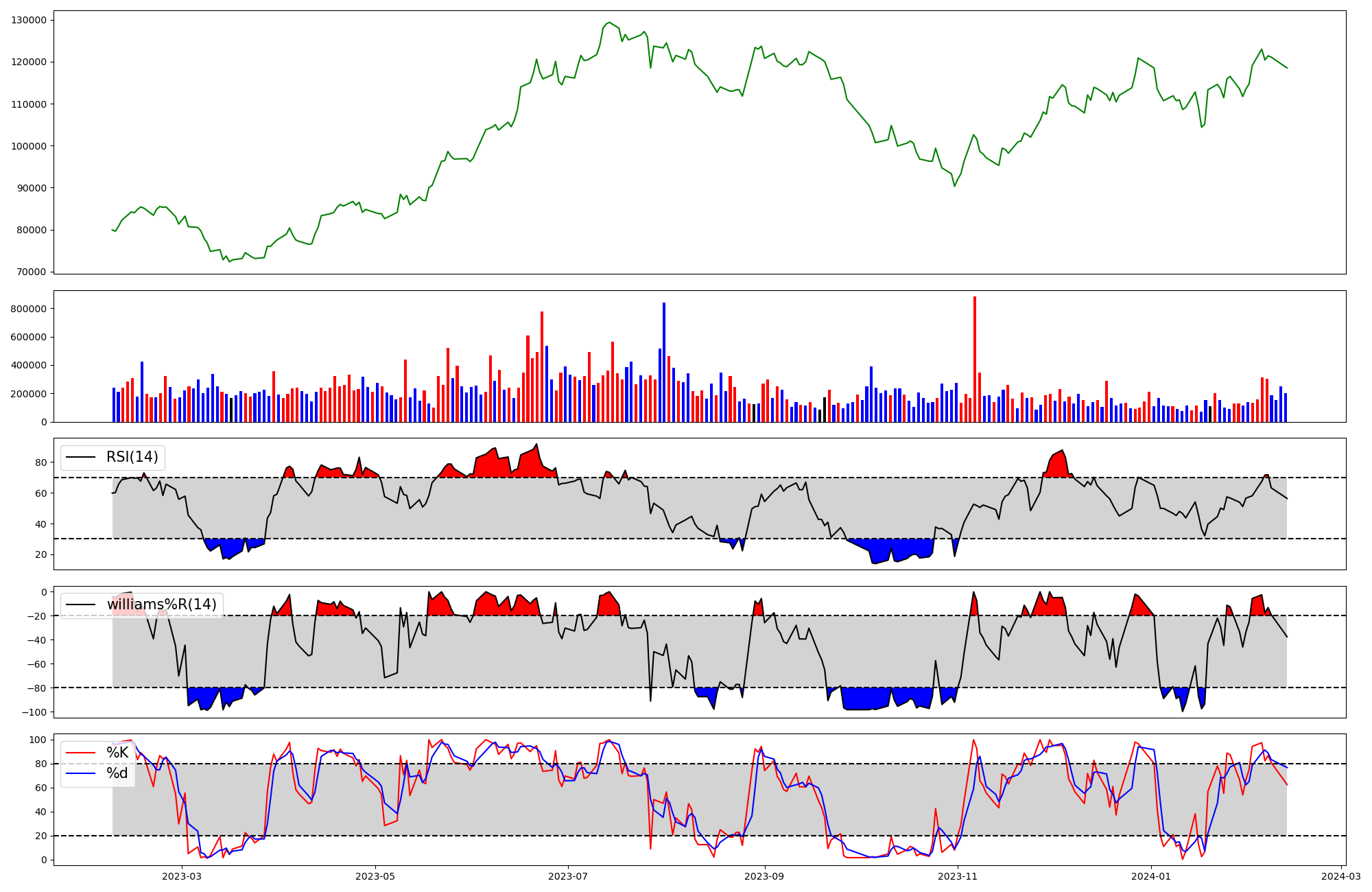The width and height of the screenshot is (1372, 892).
Task: Click the 800000 volume axis tick label
Action: pyautogui.click(x=29, y=309)
